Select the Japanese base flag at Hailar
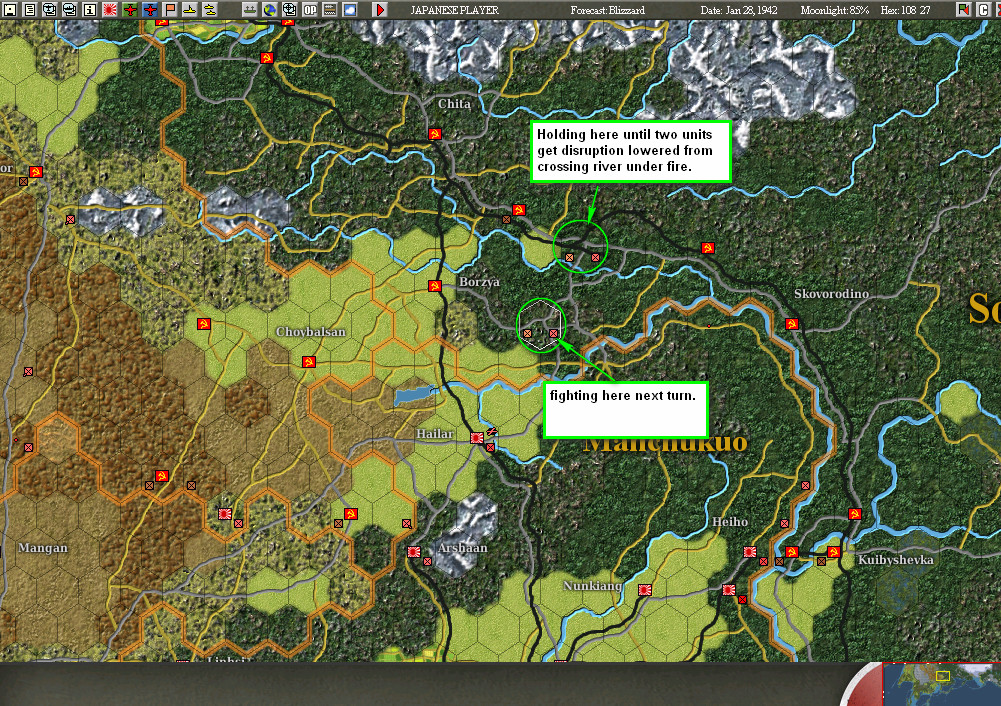The width and height of the screenshot is (1001, 706). click(x=477, y=438)
